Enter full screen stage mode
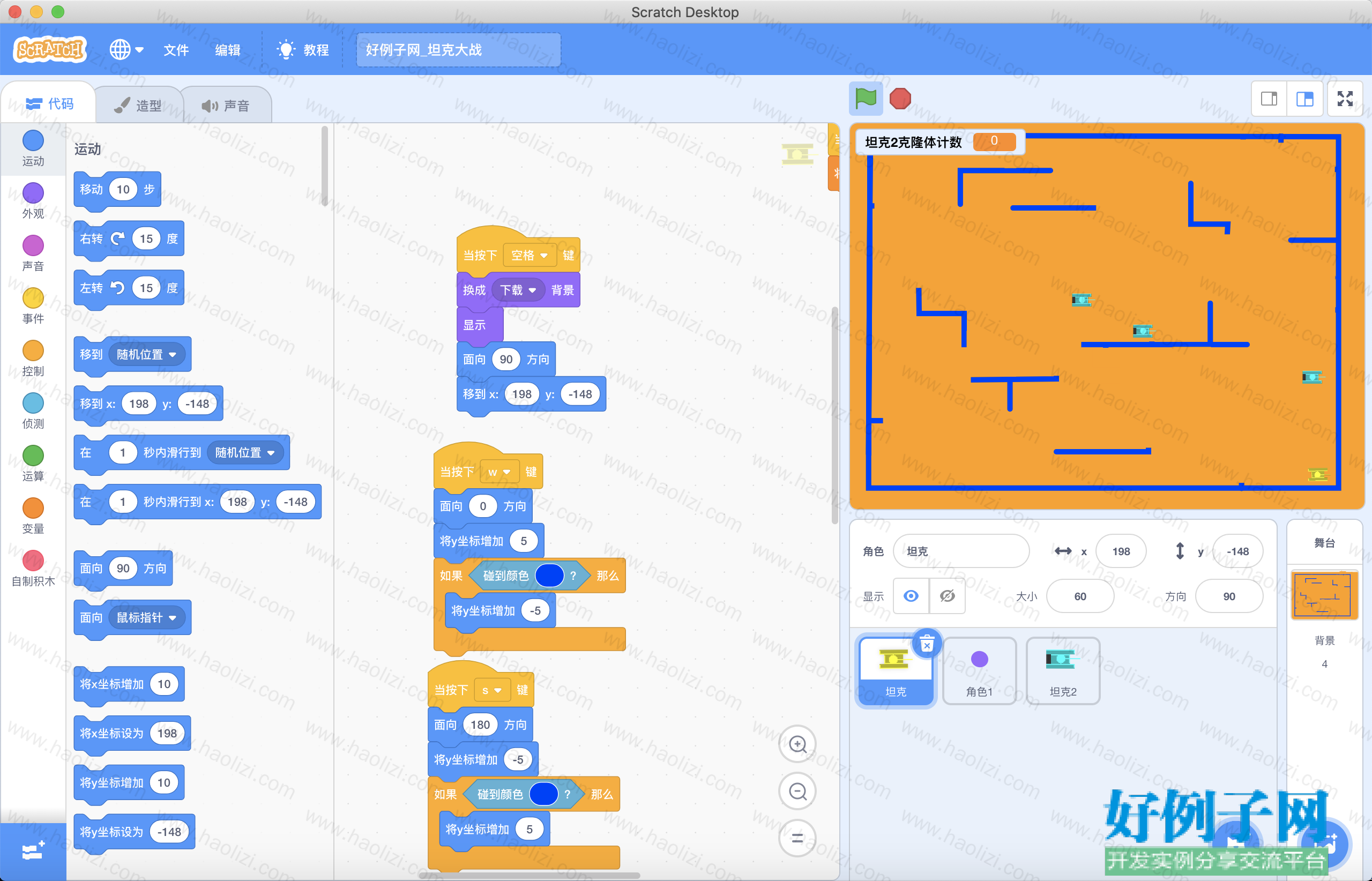 (1345, 99)
